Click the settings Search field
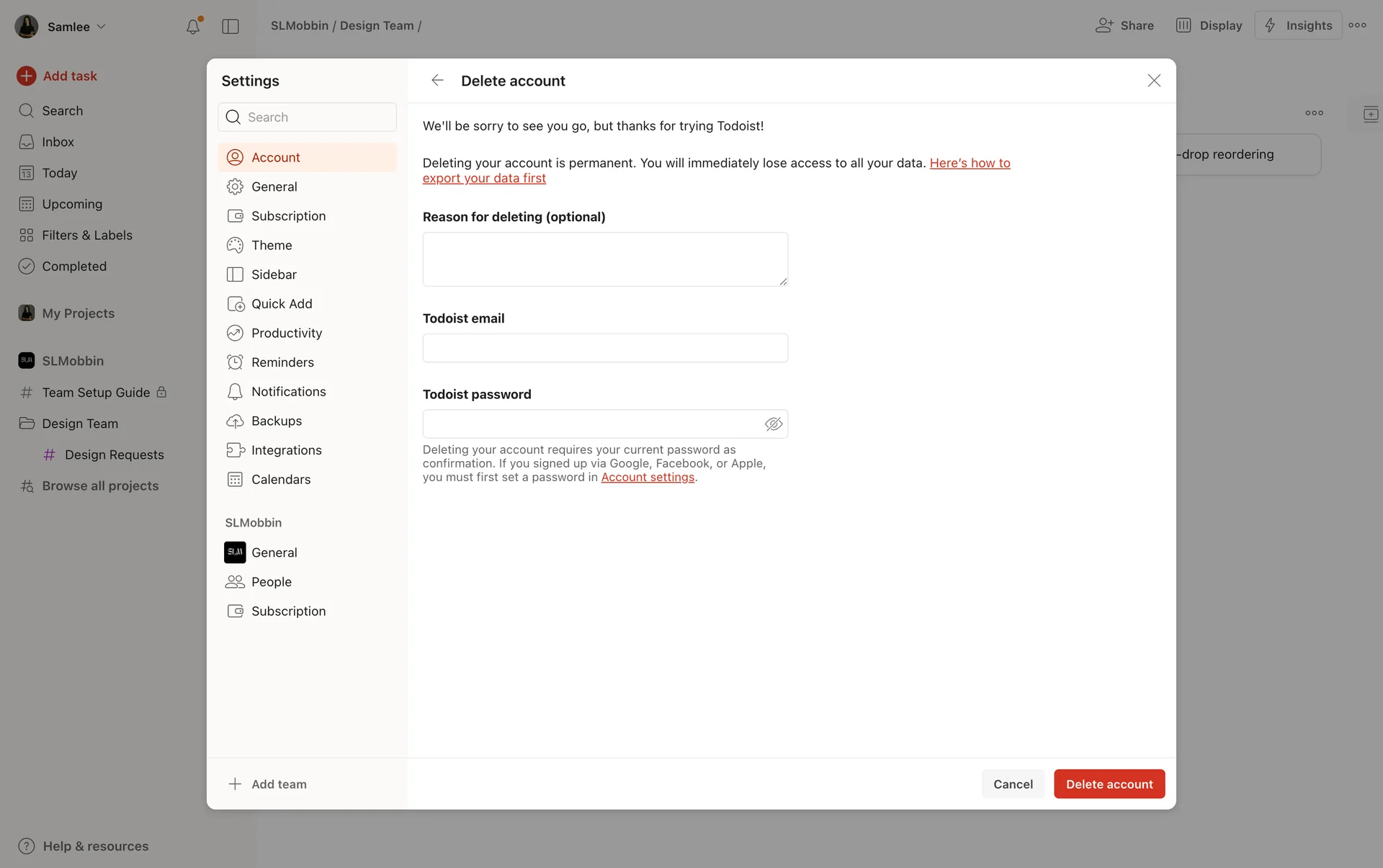The image size is (1383, 868). coord(317,117)
